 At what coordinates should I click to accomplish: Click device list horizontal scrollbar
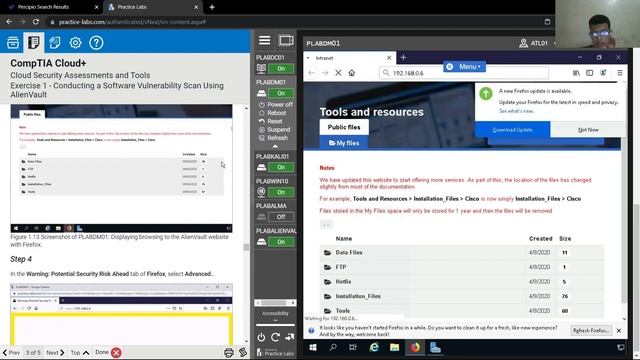pos(275,302)
